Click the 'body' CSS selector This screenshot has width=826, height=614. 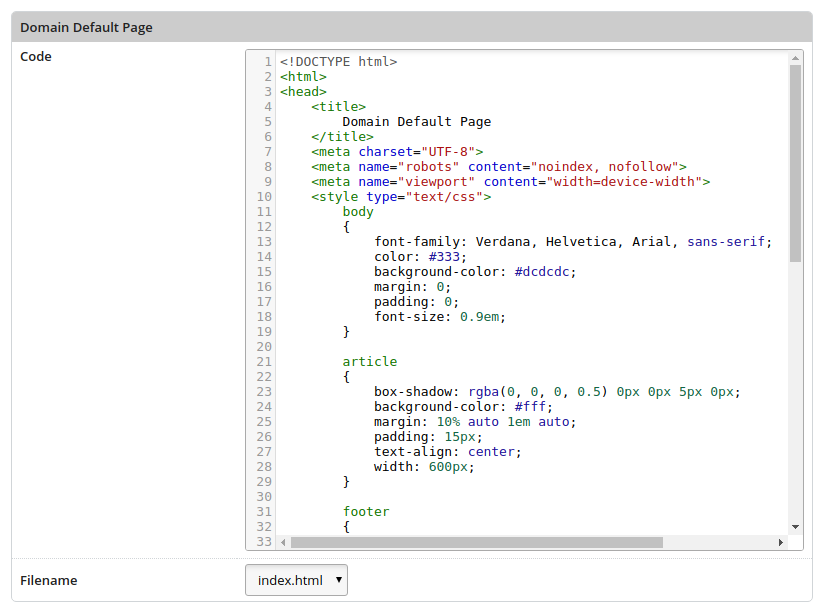click(x=358, y=212)
